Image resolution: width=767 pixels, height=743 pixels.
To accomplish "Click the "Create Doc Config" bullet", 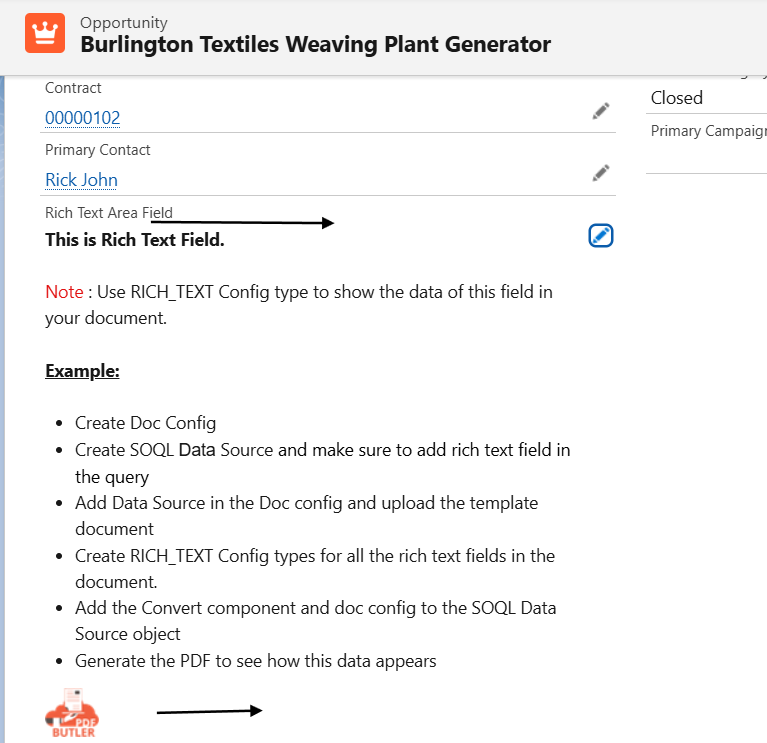I will click(x=145, y=424).
